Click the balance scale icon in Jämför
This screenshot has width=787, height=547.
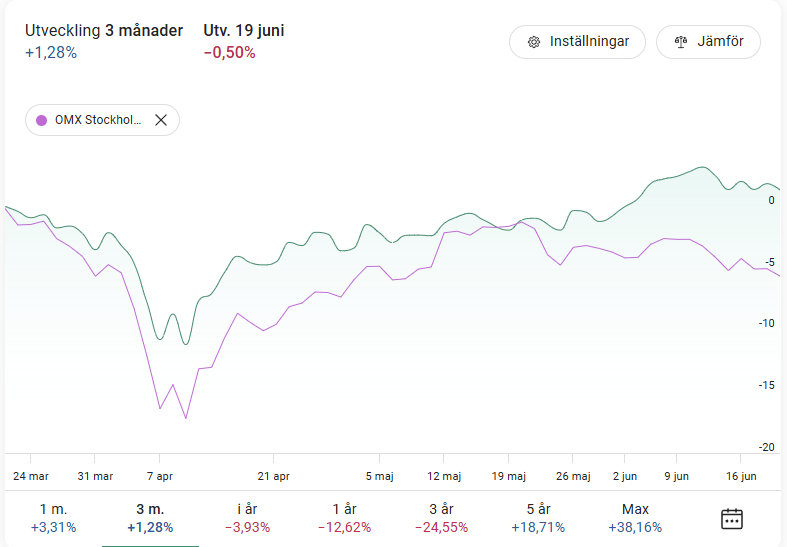pos(682,42)
